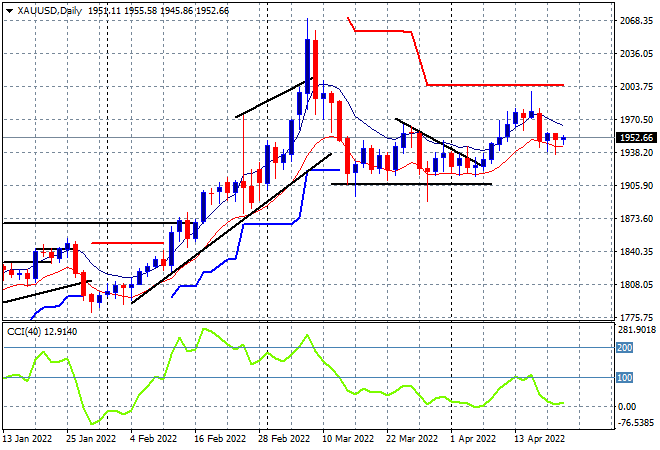Select the CCI(40) 12.9140 indicator label
The image size is (660, 450).
tap(42, 332)
